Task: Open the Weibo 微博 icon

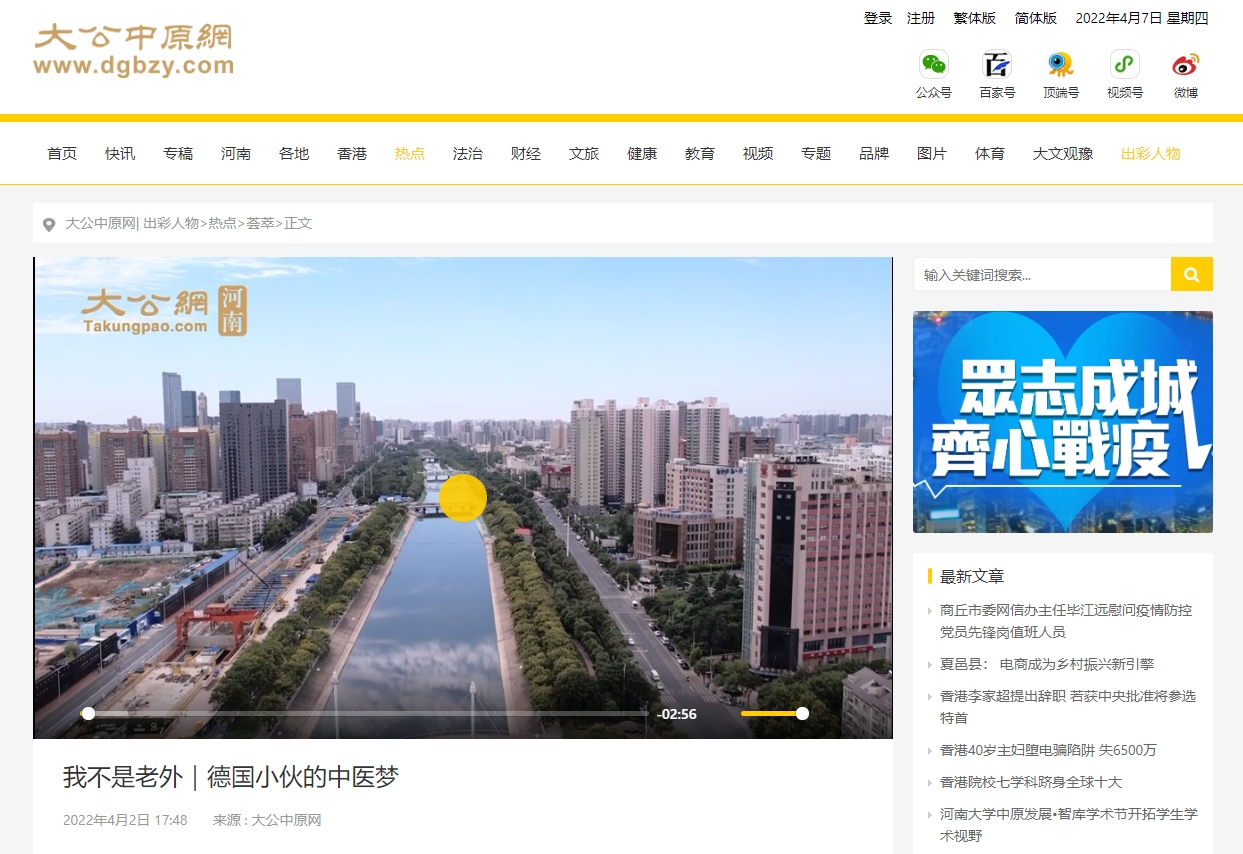Action: (x=1186, y=65)
